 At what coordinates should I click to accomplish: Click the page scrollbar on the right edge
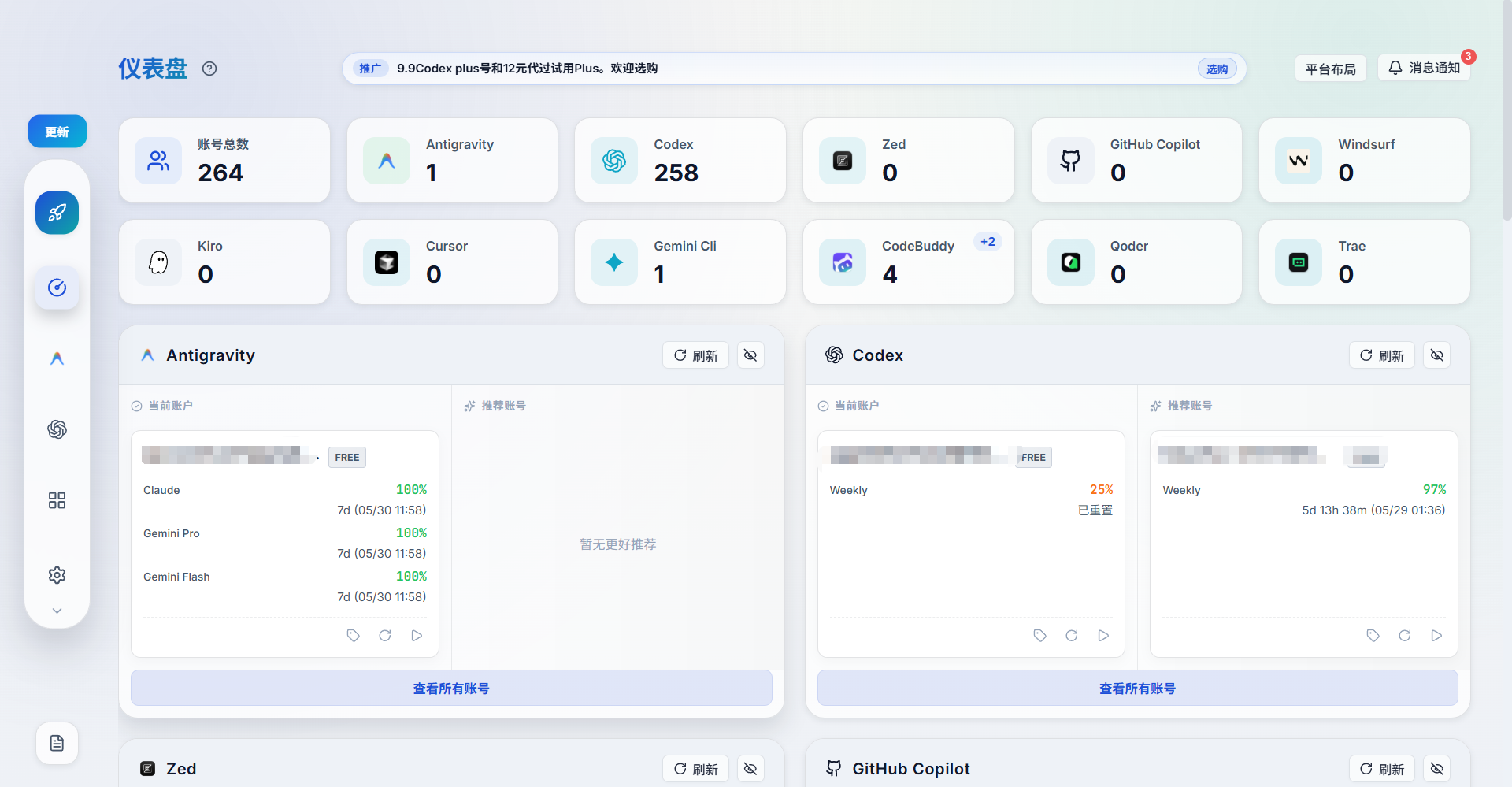click(1506, 110)
